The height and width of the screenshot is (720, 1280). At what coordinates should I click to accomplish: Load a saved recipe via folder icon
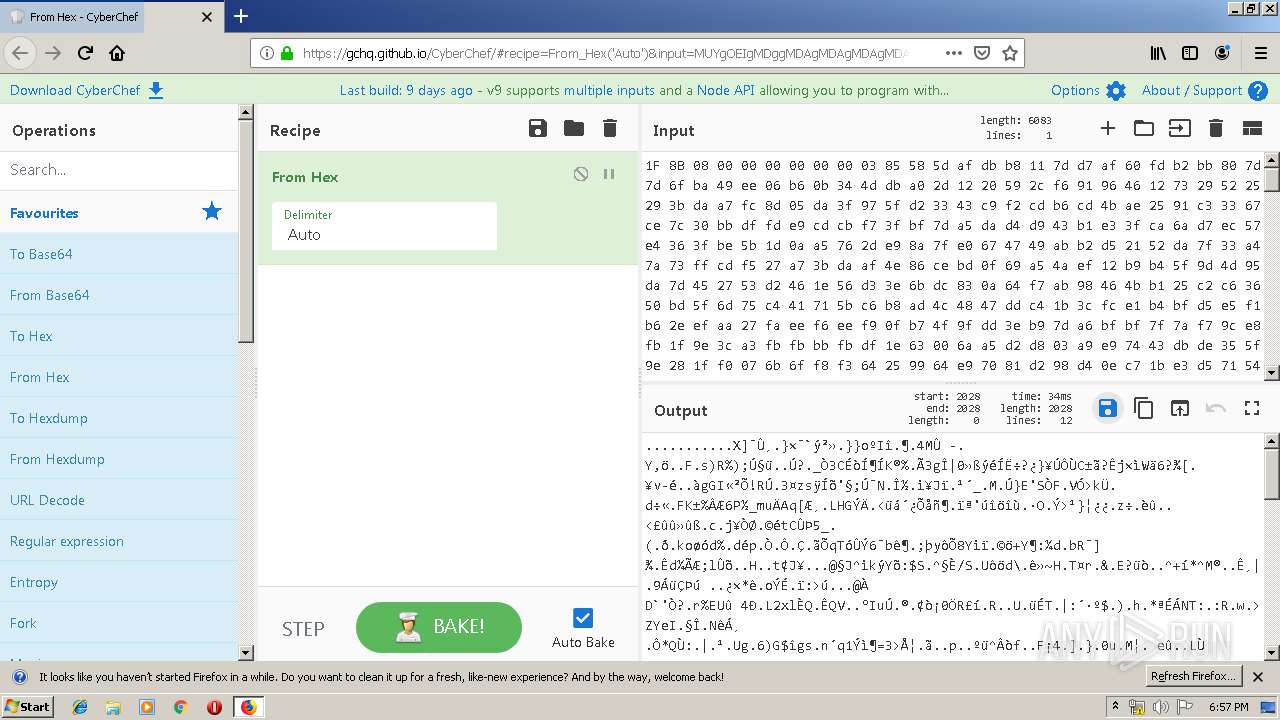(574, 128)
